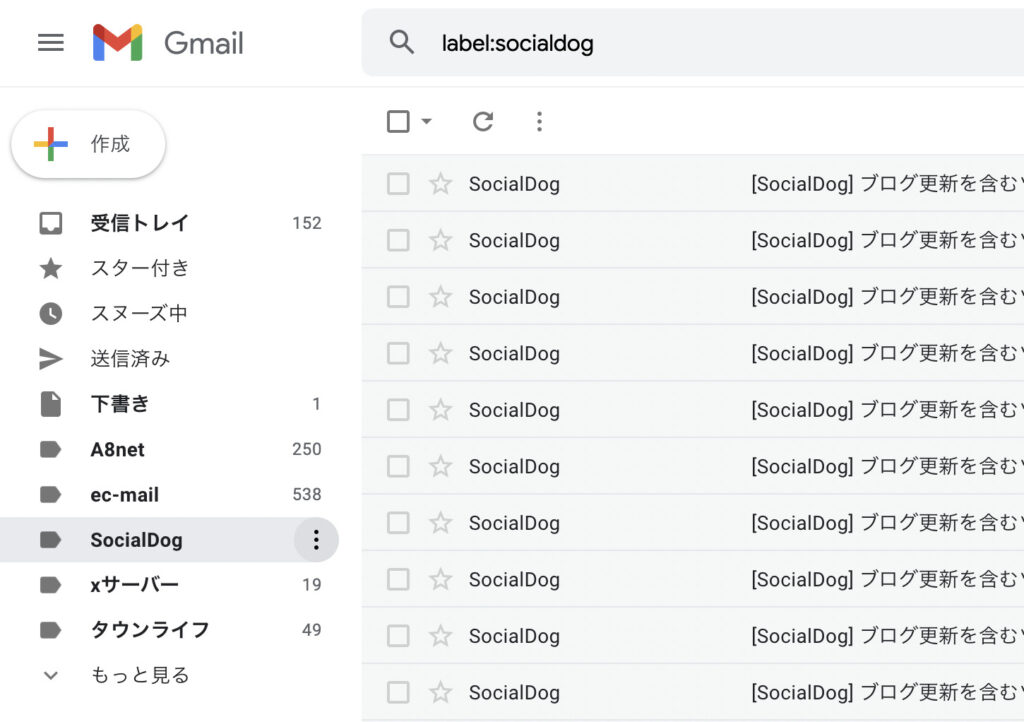Screen dimensions: 1024x722
Task: Star the ninth SocialDog email
Action: [440, 635]
